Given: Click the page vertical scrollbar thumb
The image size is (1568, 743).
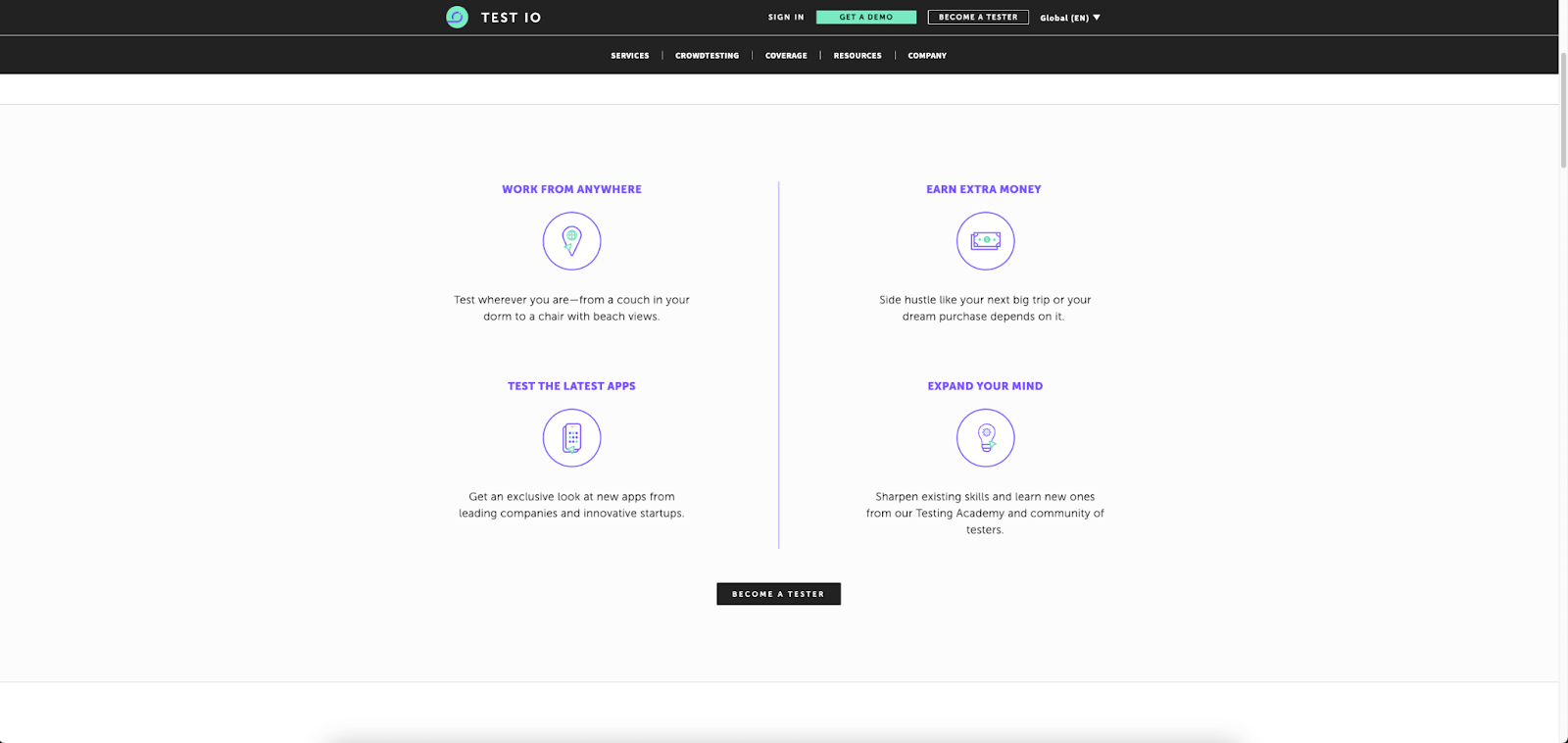Looking at the screenshot, I should click(1563, 108).
